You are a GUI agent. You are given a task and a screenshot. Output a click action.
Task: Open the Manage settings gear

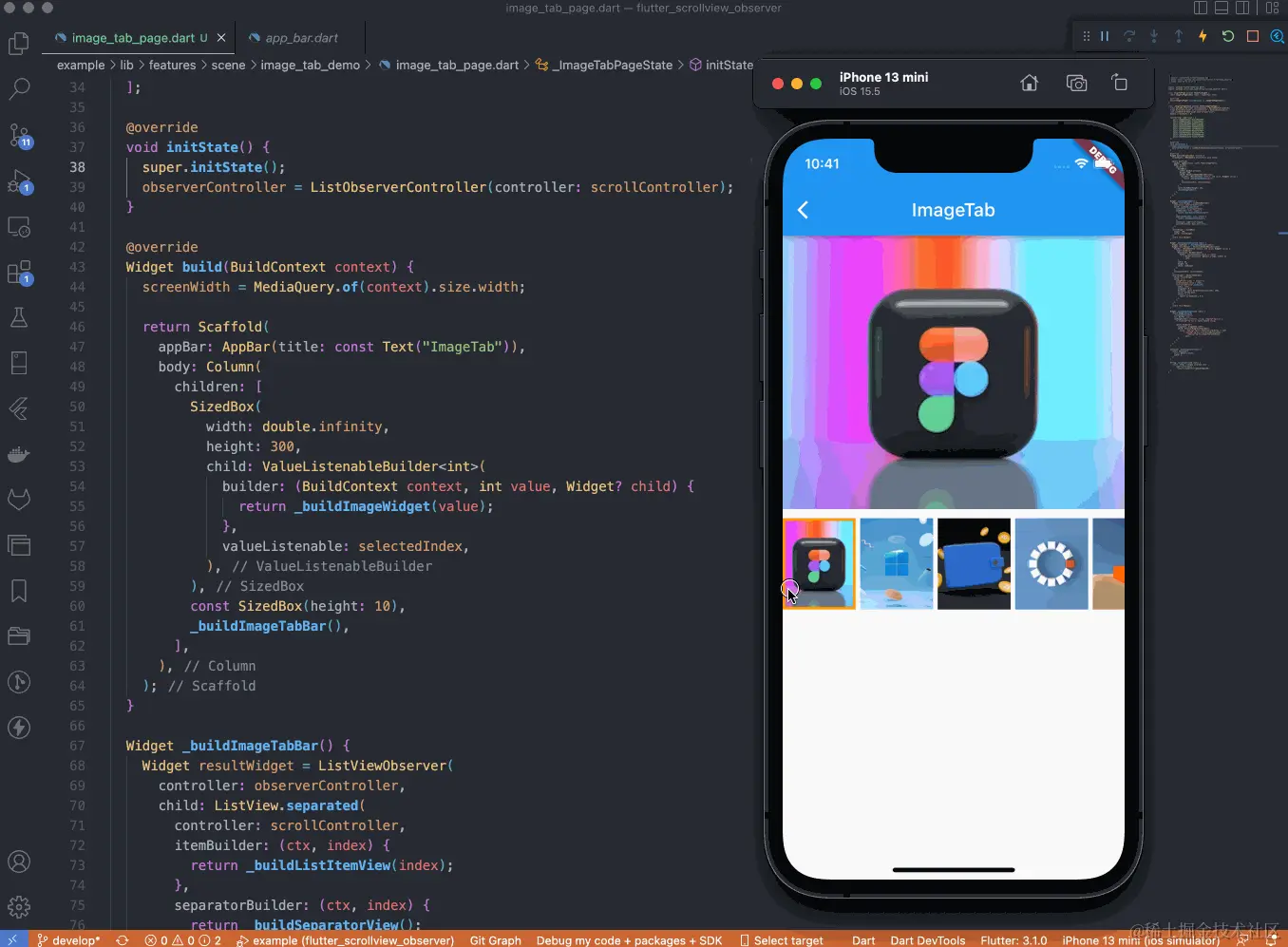coord(19,907)
